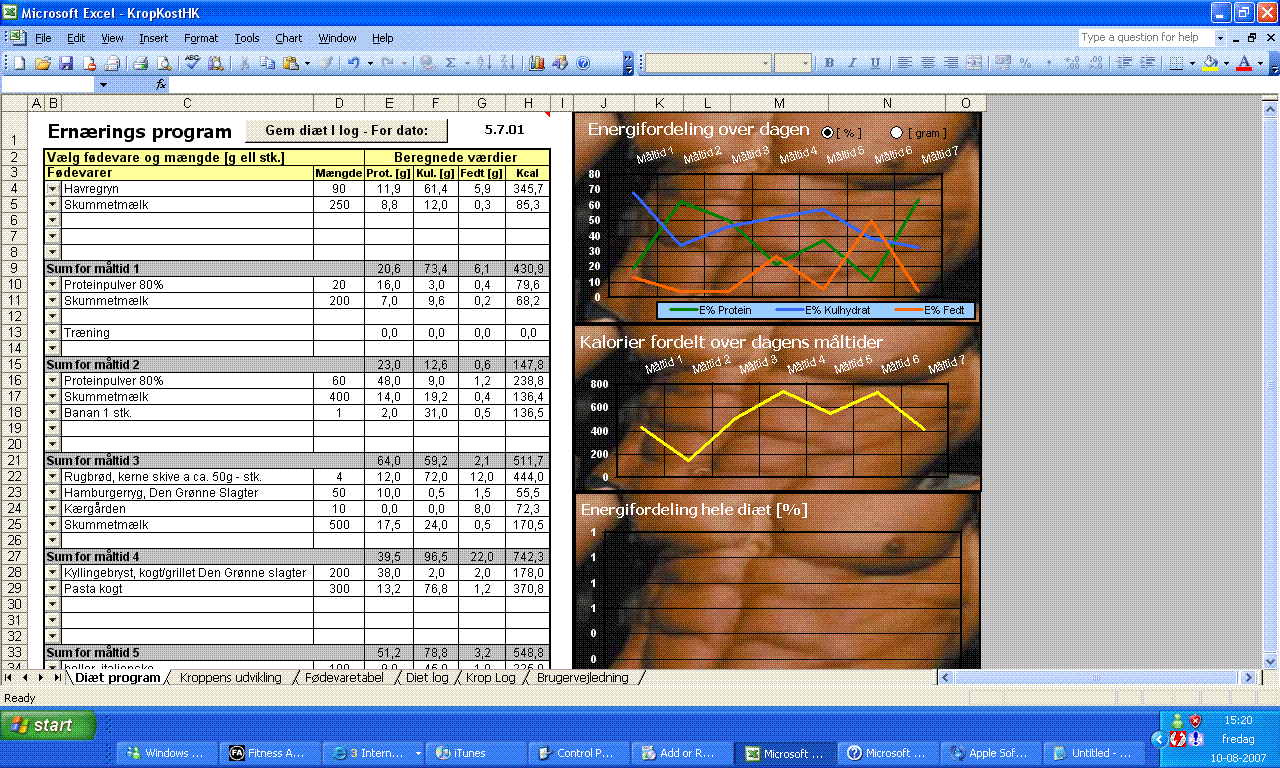Viewport: 1280px width, 768px height.
Task: Open Excel Help with the question mark icon
Action: (583, 63)
